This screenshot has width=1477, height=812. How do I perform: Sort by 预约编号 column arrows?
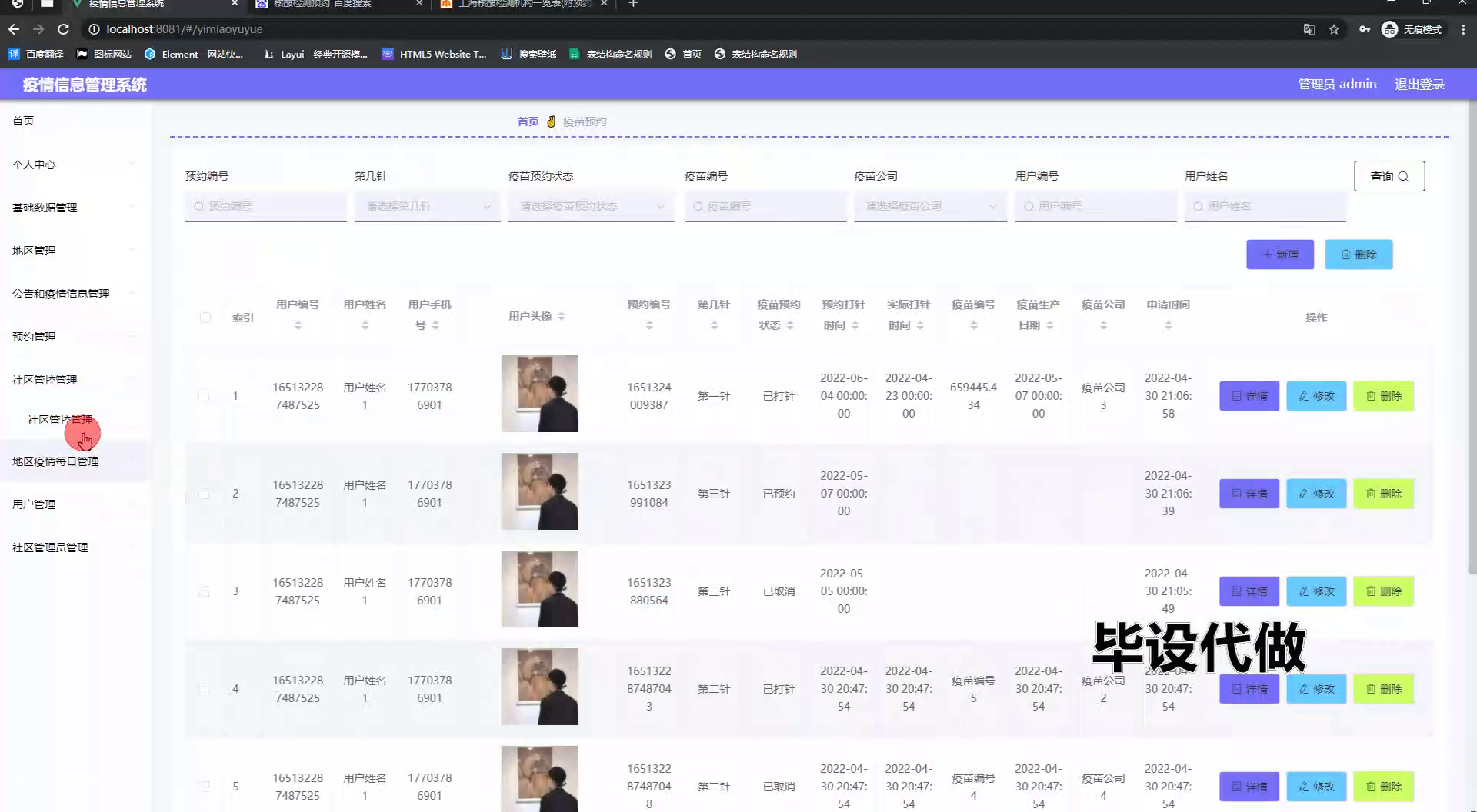pyautogui.click(x=649, y=325)
